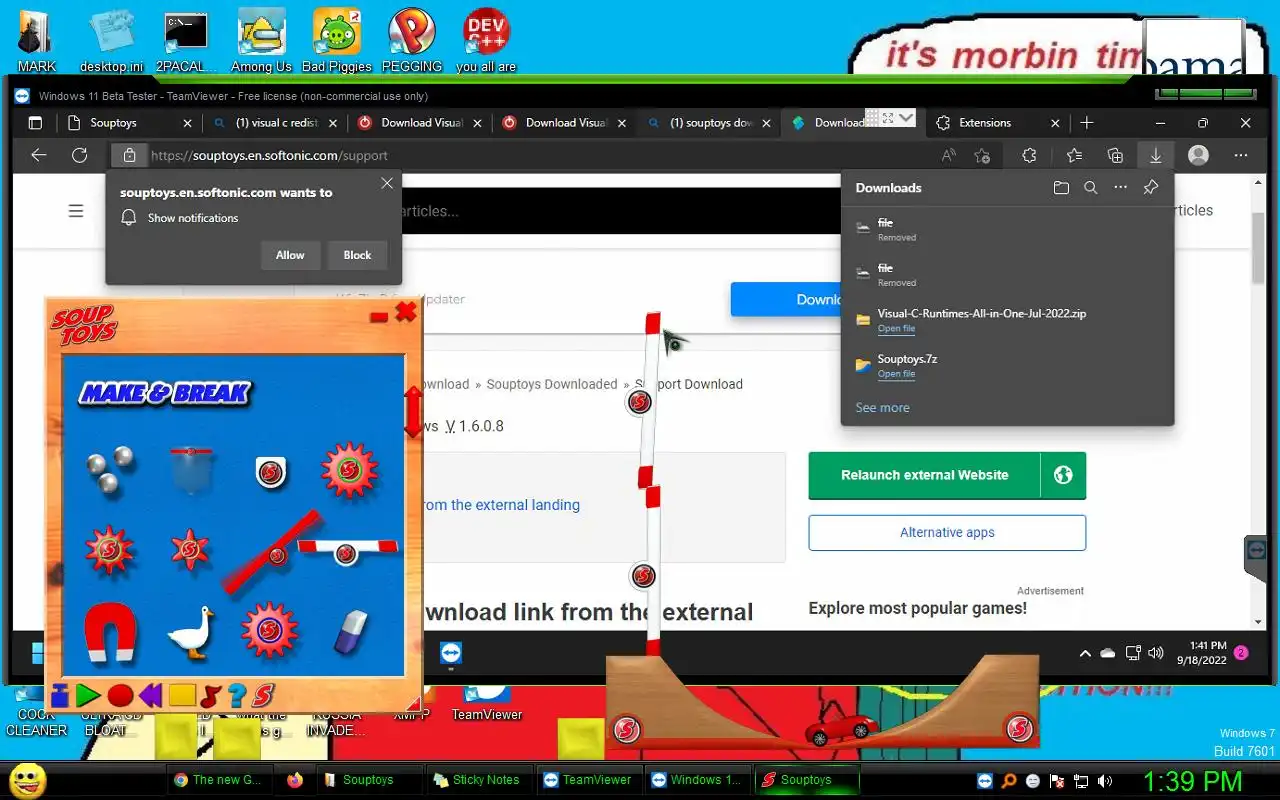Toggle the red music note sound icon
This screenshot has width=1280, height=800.
tap(210, 694)
